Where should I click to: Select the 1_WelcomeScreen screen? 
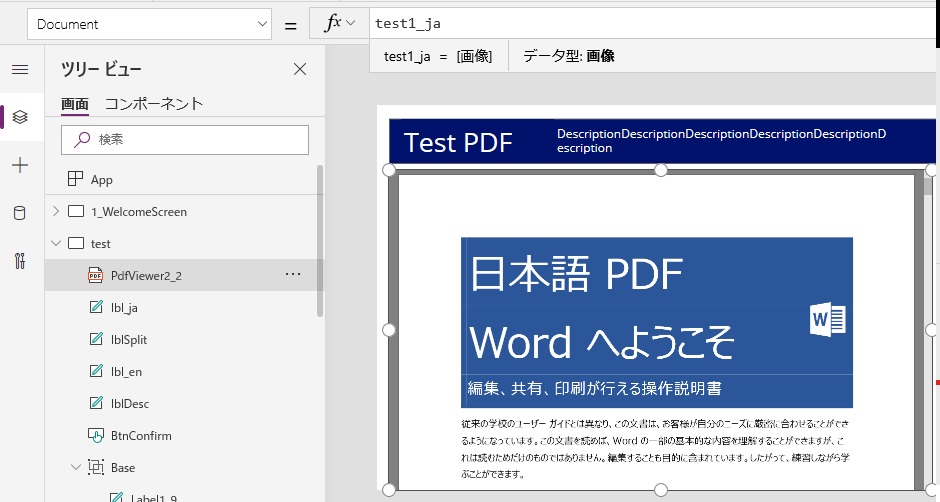pos(138,212)
